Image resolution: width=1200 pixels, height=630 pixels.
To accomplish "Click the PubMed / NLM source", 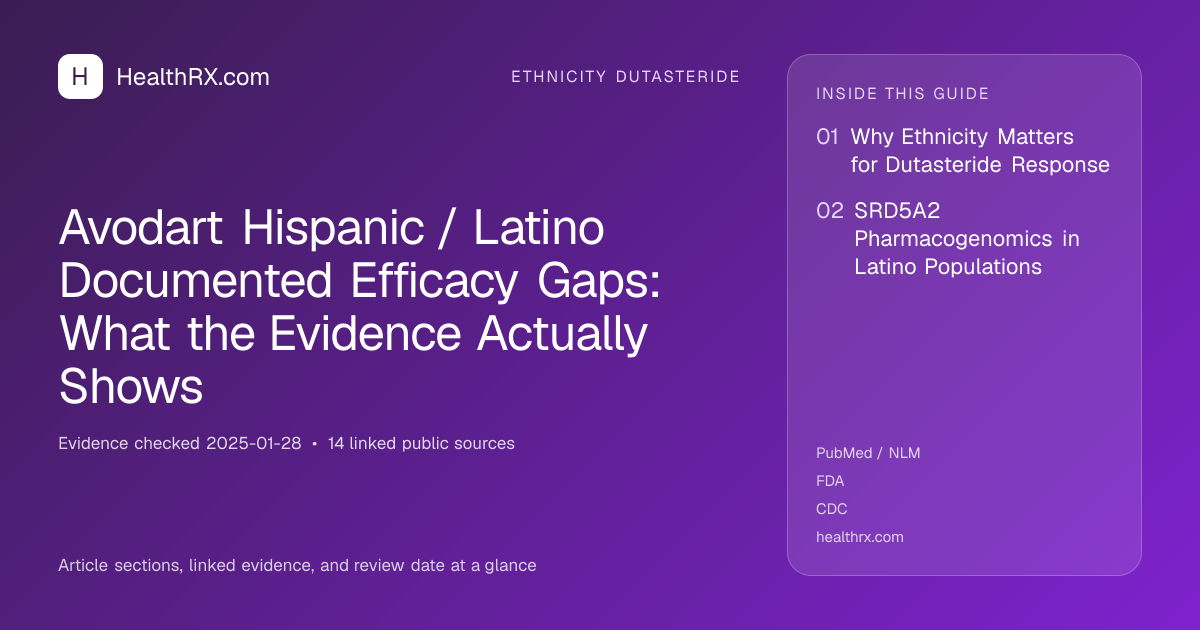I will (868, 453).
